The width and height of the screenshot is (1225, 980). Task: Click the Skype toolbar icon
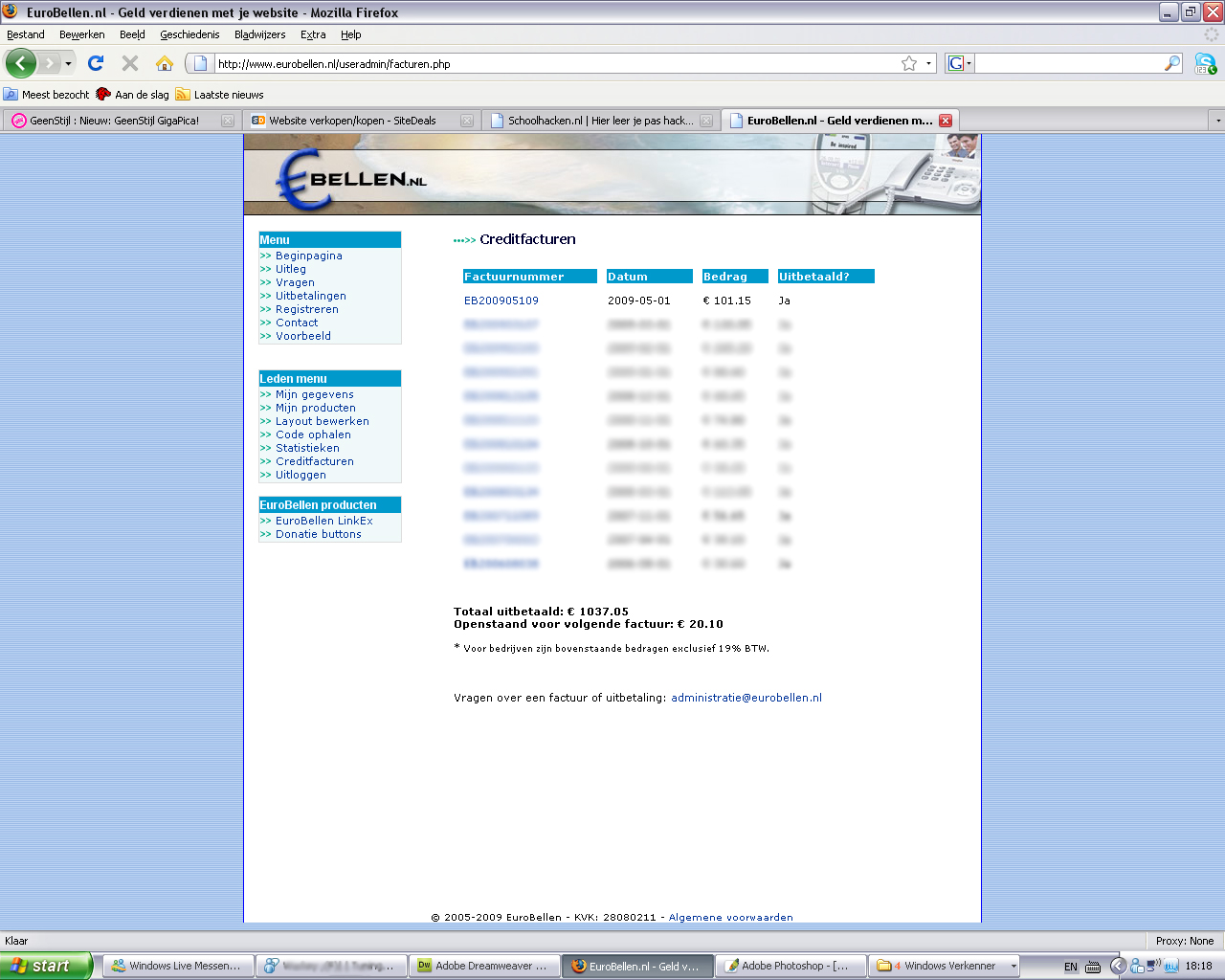[x=1205, y=63]
